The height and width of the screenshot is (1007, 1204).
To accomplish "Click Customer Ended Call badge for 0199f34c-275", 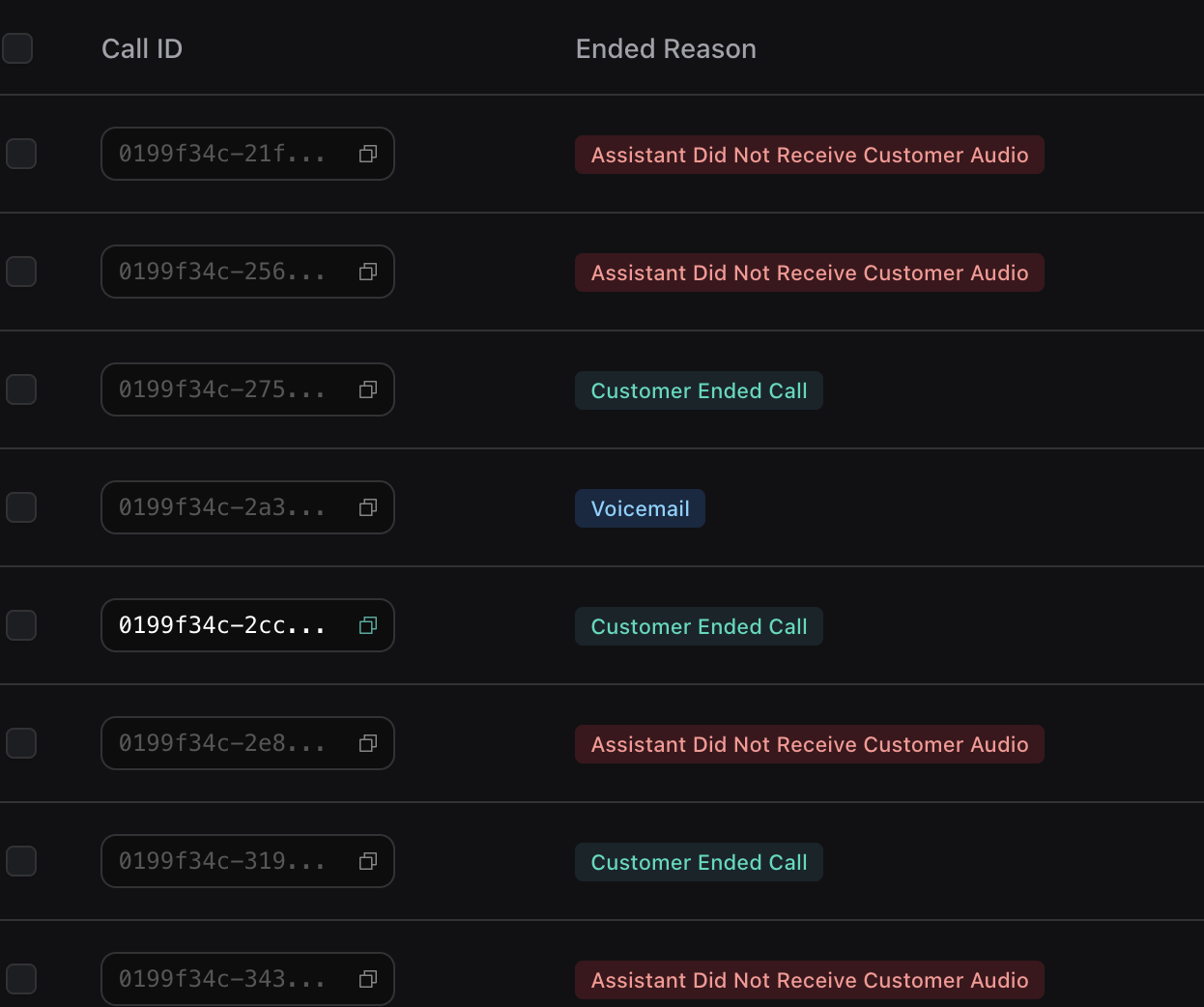I will (699, 391).
